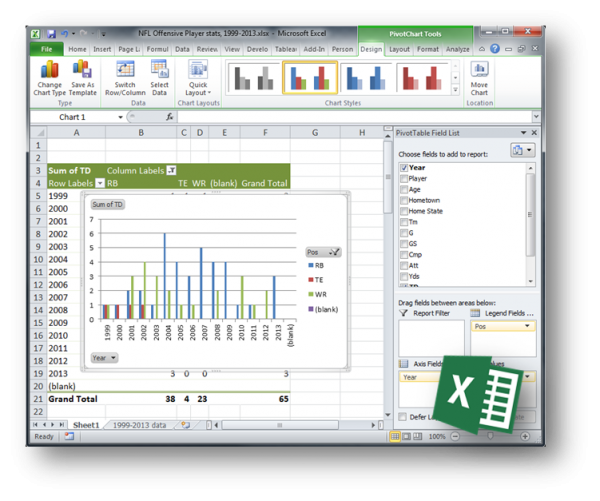Screen dimensions: 600x501
Task: Select column G header
Action: click(x=315, y=133)
